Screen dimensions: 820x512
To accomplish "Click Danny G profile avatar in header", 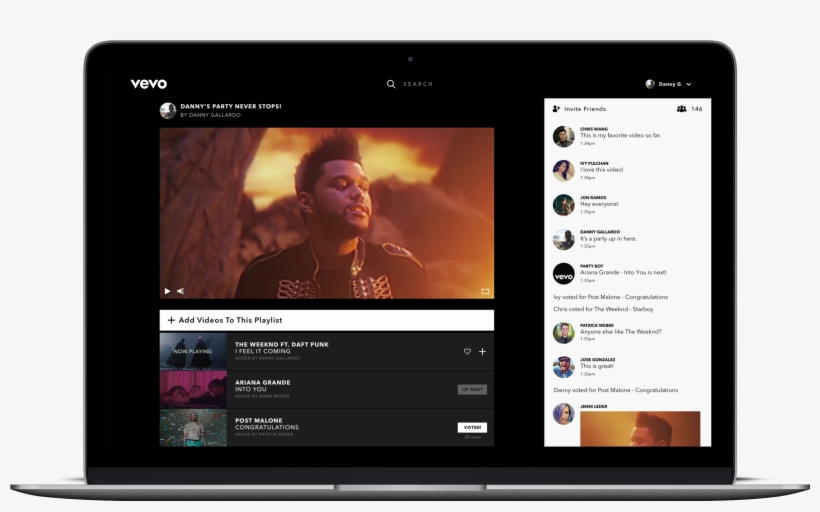I will pos(650,84).
